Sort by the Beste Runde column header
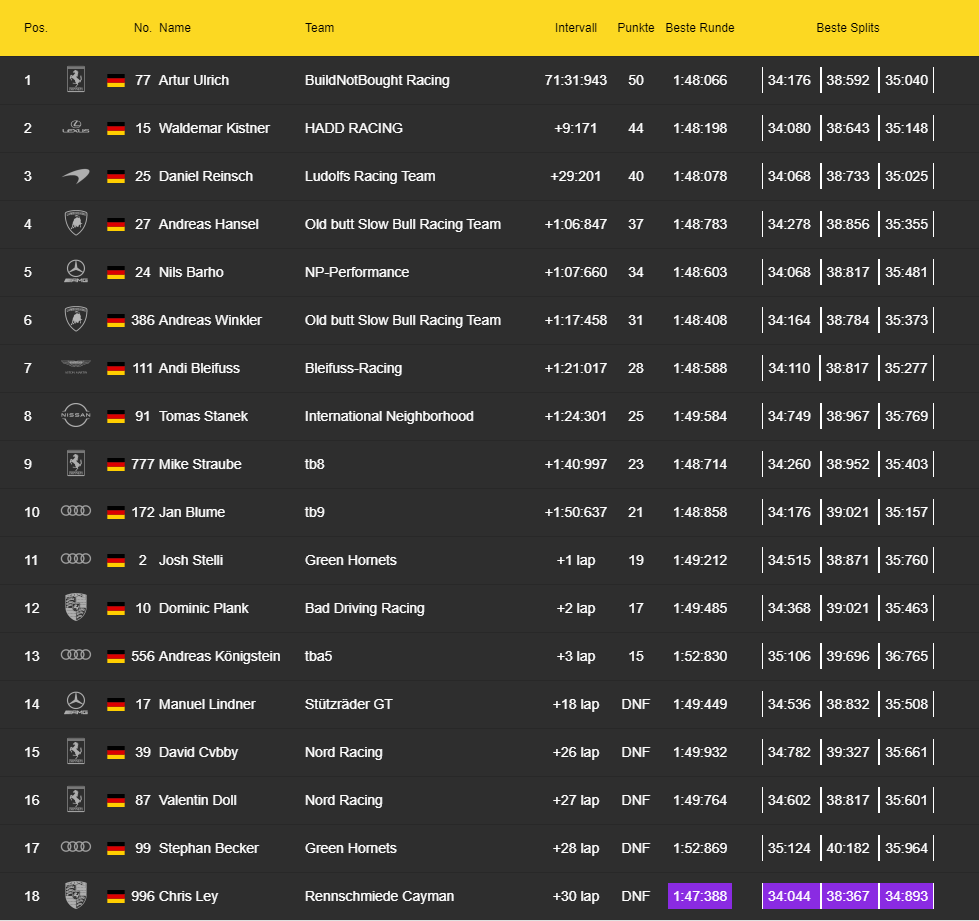The image size is (979, 921). pyautogui.click(x=699, y=28)
